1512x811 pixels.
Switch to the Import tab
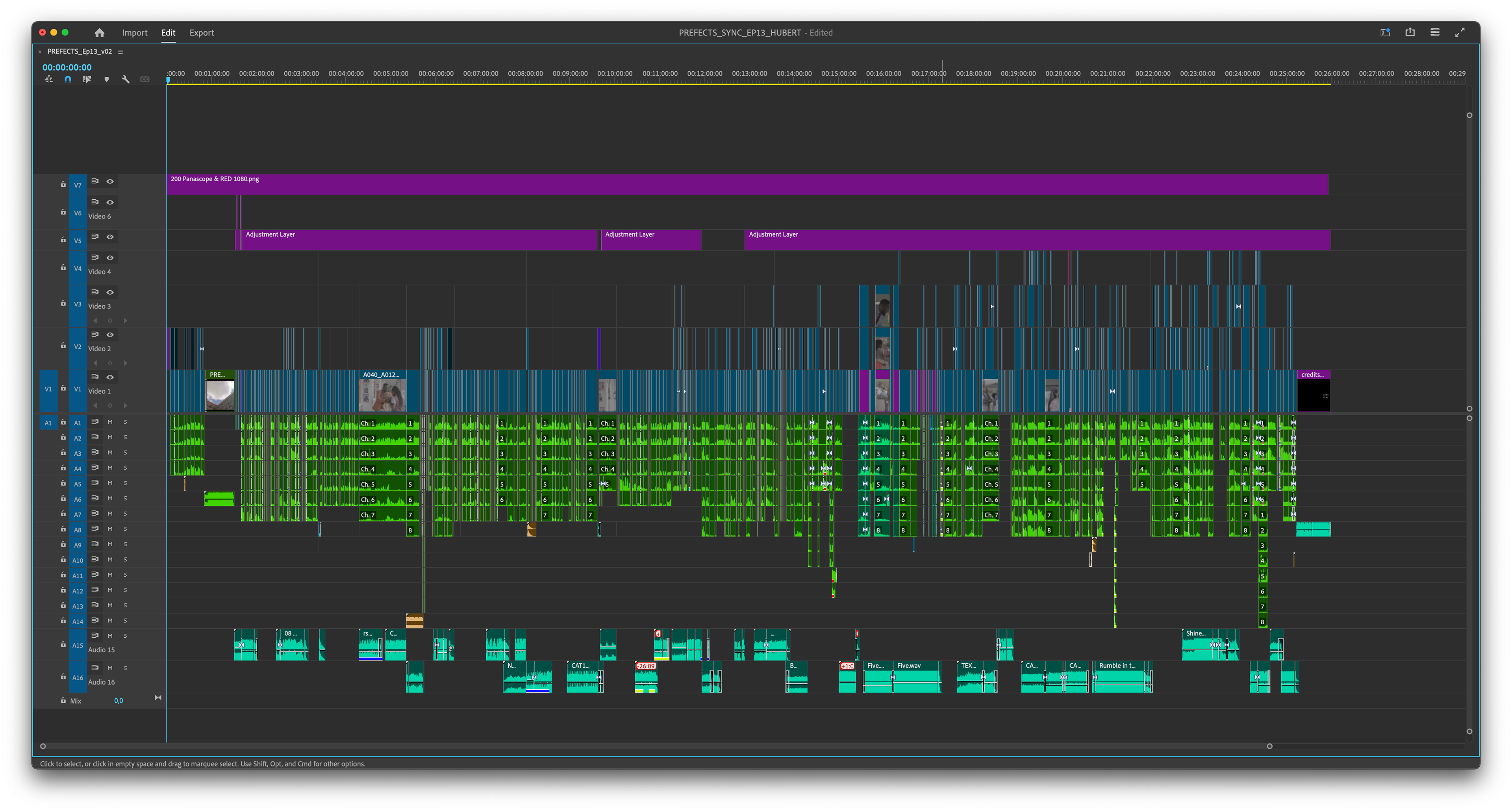[134, 33]
